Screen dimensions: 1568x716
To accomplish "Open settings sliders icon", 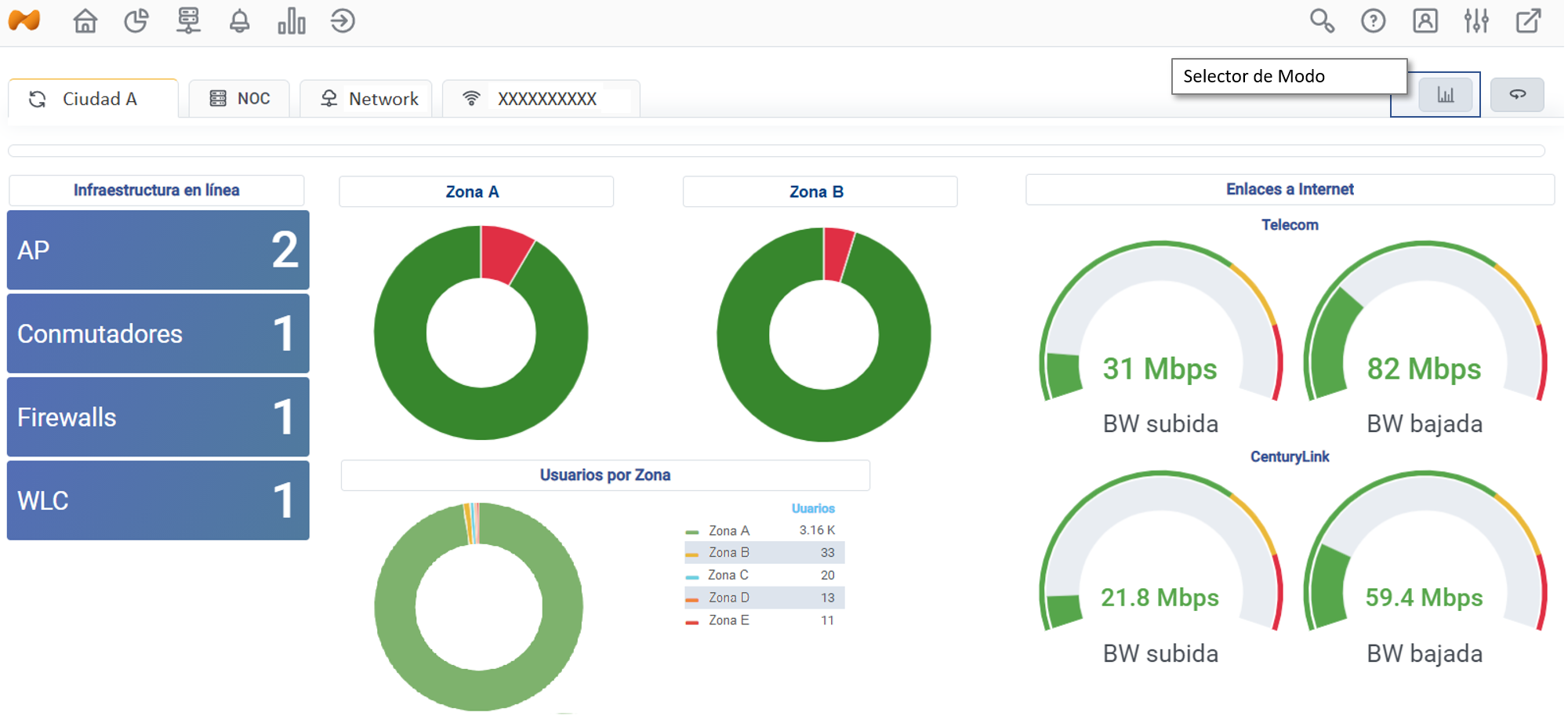I will pyautogui.click(x=1476, y=21).
